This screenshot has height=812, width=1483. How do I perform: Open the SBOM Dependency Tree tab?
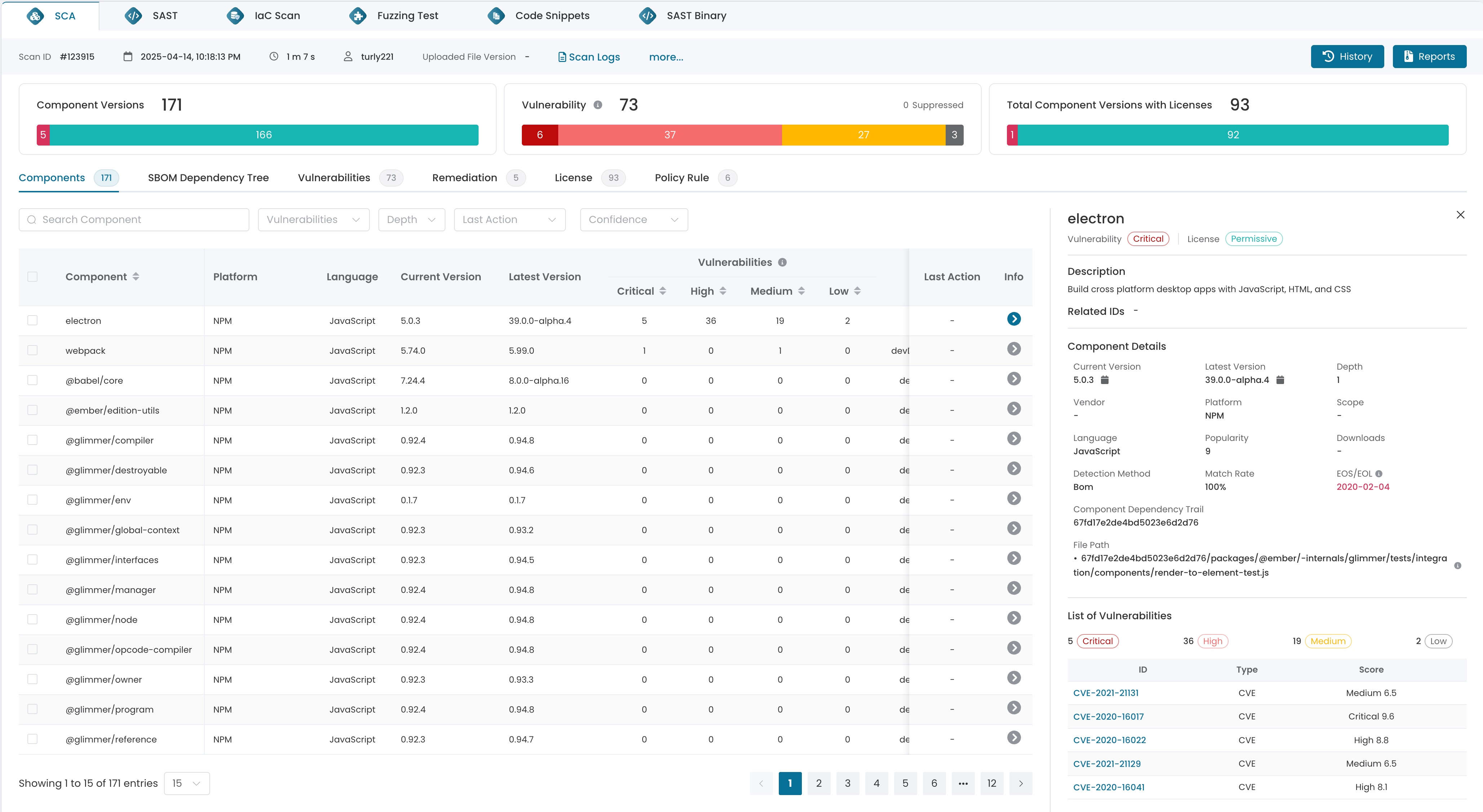click(208, 178)
